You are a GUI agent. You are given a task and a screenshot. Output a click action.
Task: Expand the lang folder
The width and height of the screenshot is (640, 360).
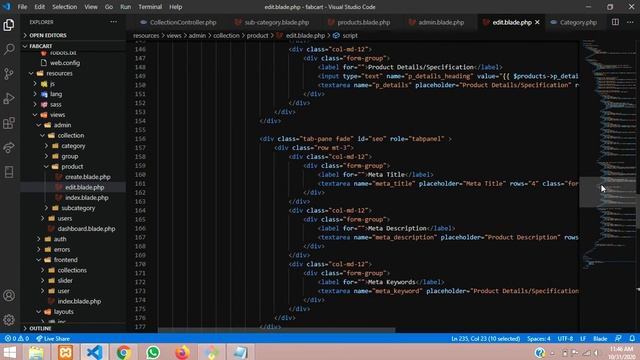(56, 94)
